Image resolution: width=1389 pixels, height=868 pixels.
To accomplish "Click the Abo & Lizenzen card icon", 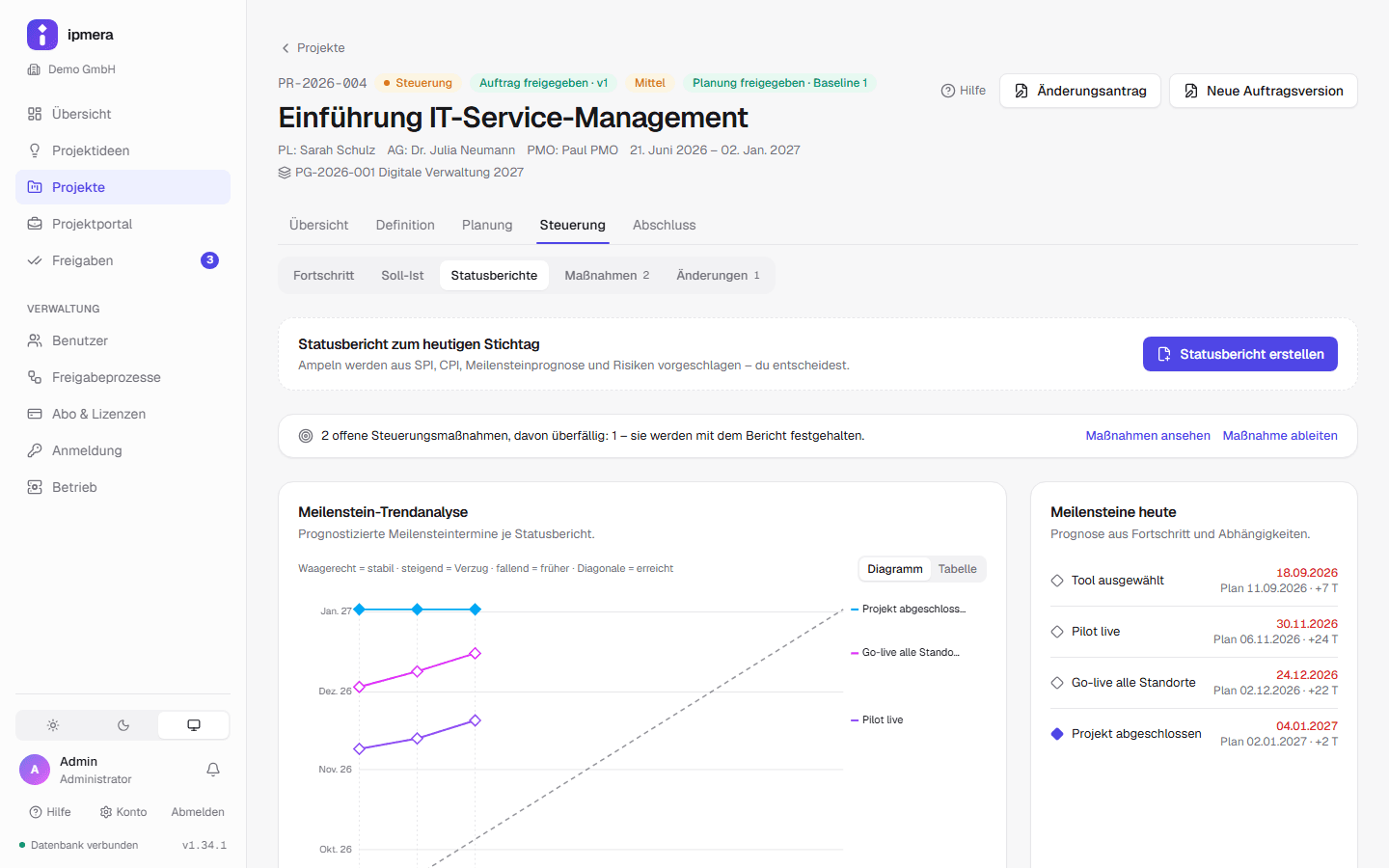I will tap(35, 414).
